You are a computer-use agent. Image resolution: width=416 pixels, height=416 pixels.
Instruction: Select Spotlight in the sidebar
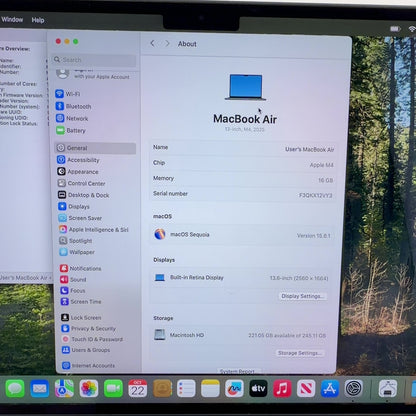pos(76,241)
